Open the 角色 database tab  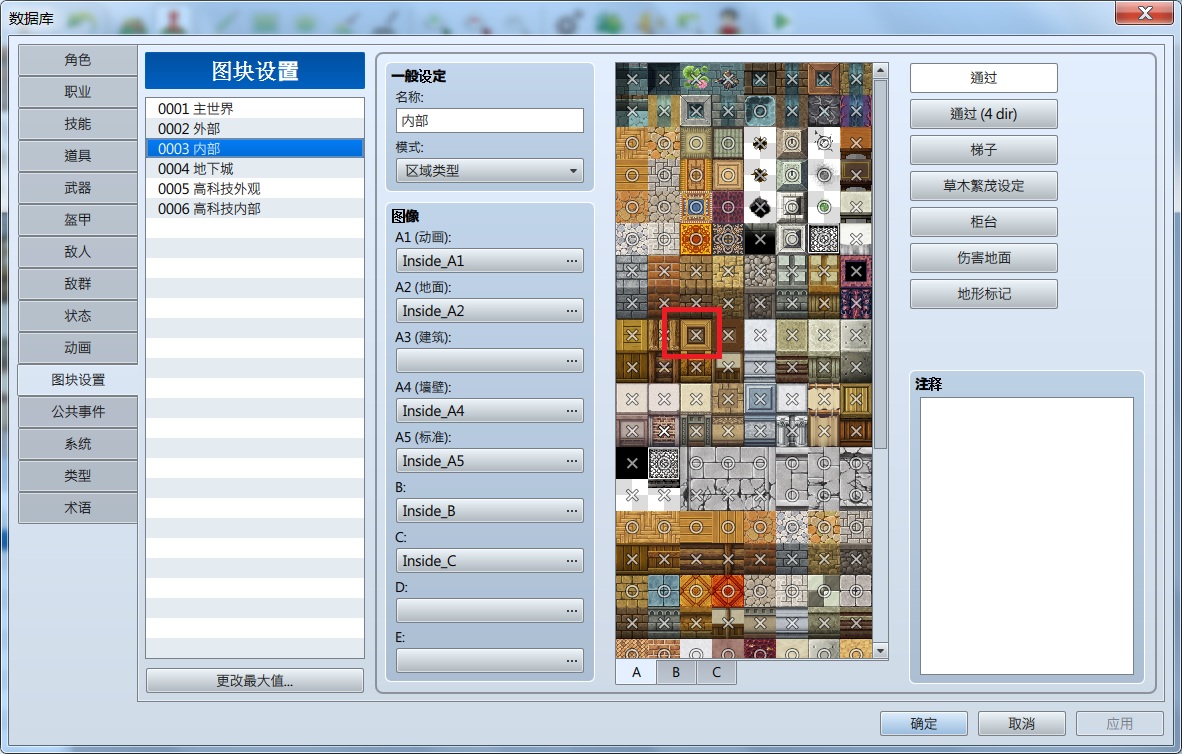click(x=78, y=60)
